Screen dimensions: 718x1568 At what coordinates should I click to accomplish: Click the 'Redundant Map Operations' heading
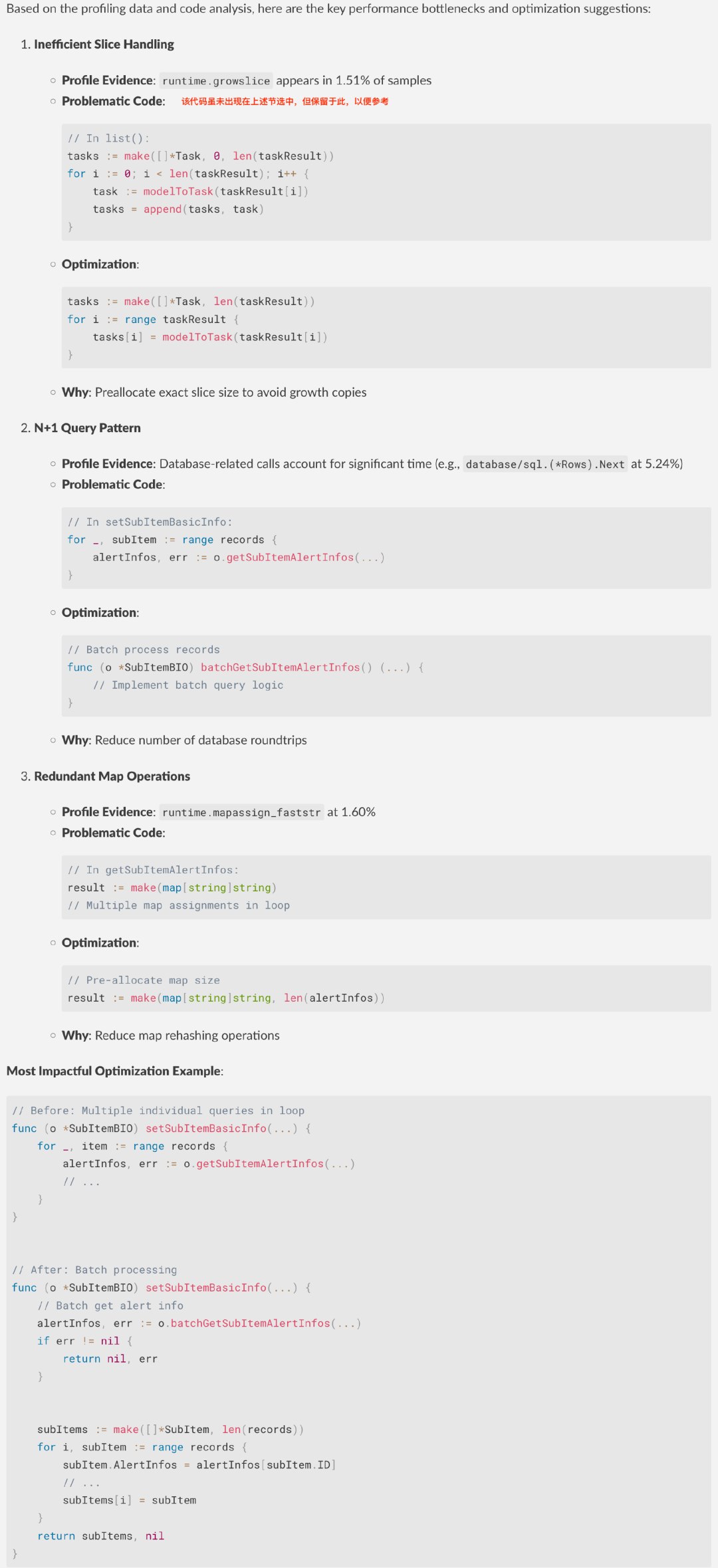[x=112, y=776]
